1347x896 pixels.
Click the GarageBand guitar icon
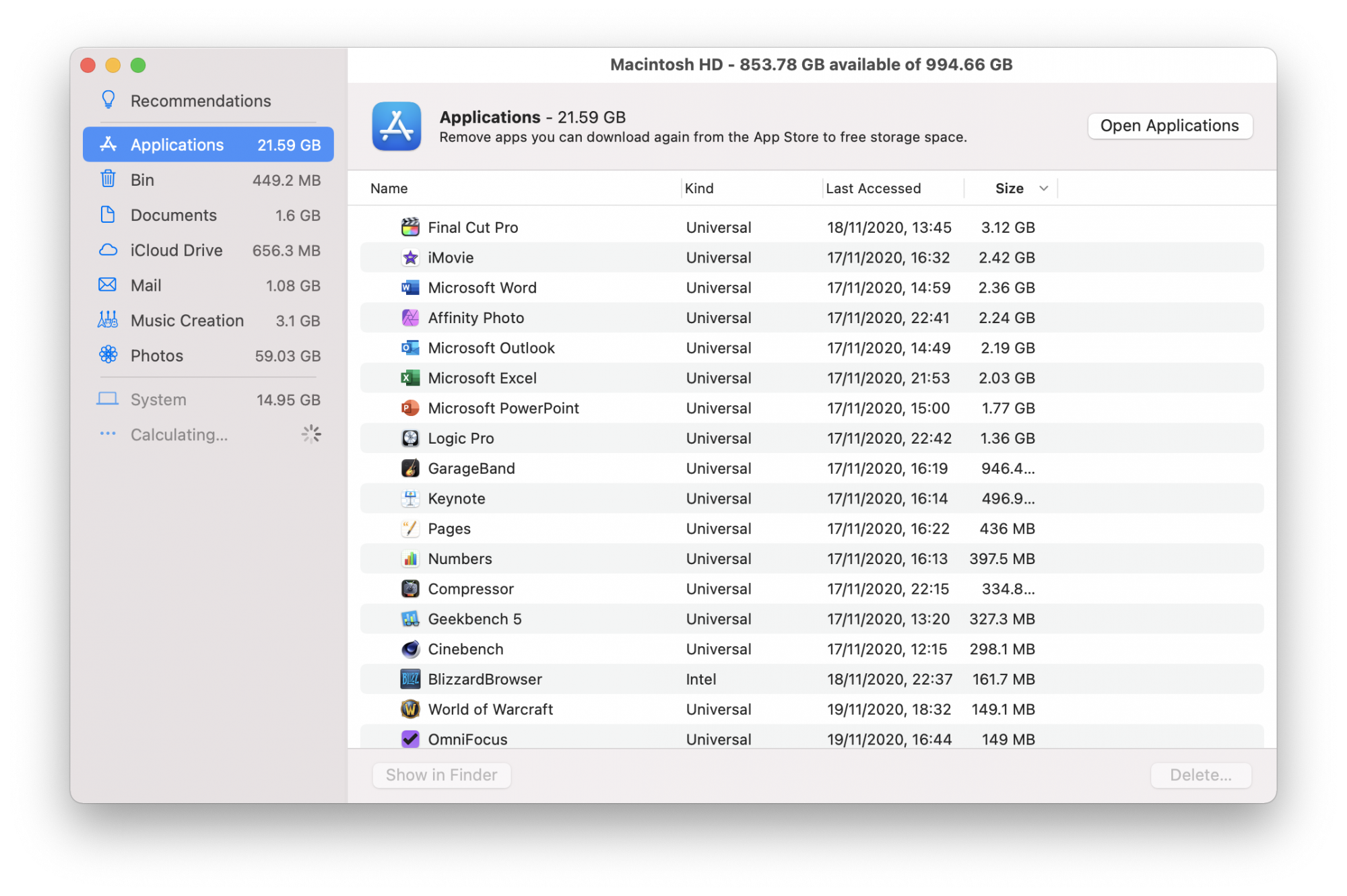(410, 469)
